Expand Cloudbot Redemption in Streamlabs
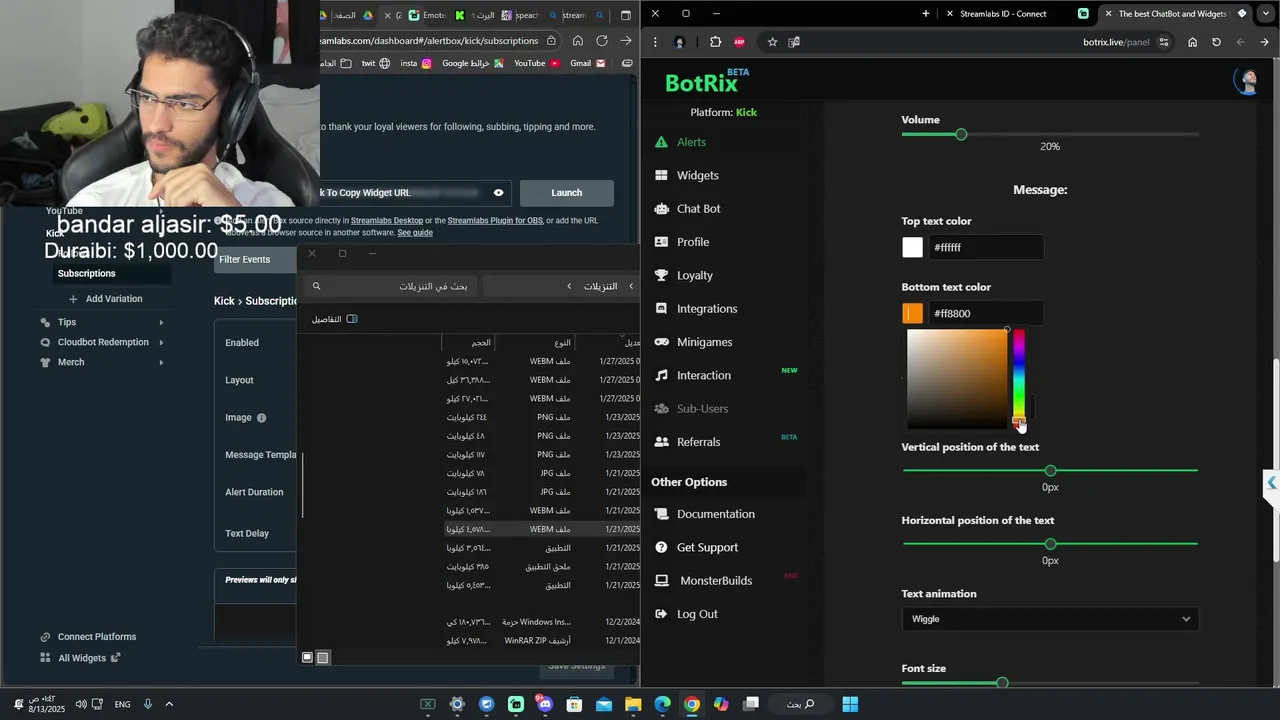Viewport: 1280px width, 720px height. 101,342
